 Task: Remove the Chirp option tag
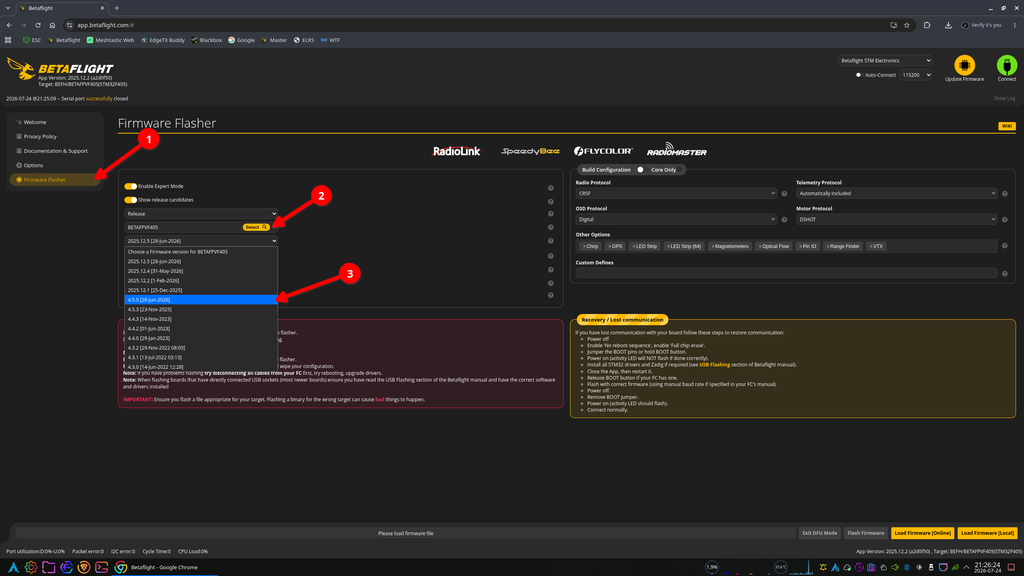(584, 246)
